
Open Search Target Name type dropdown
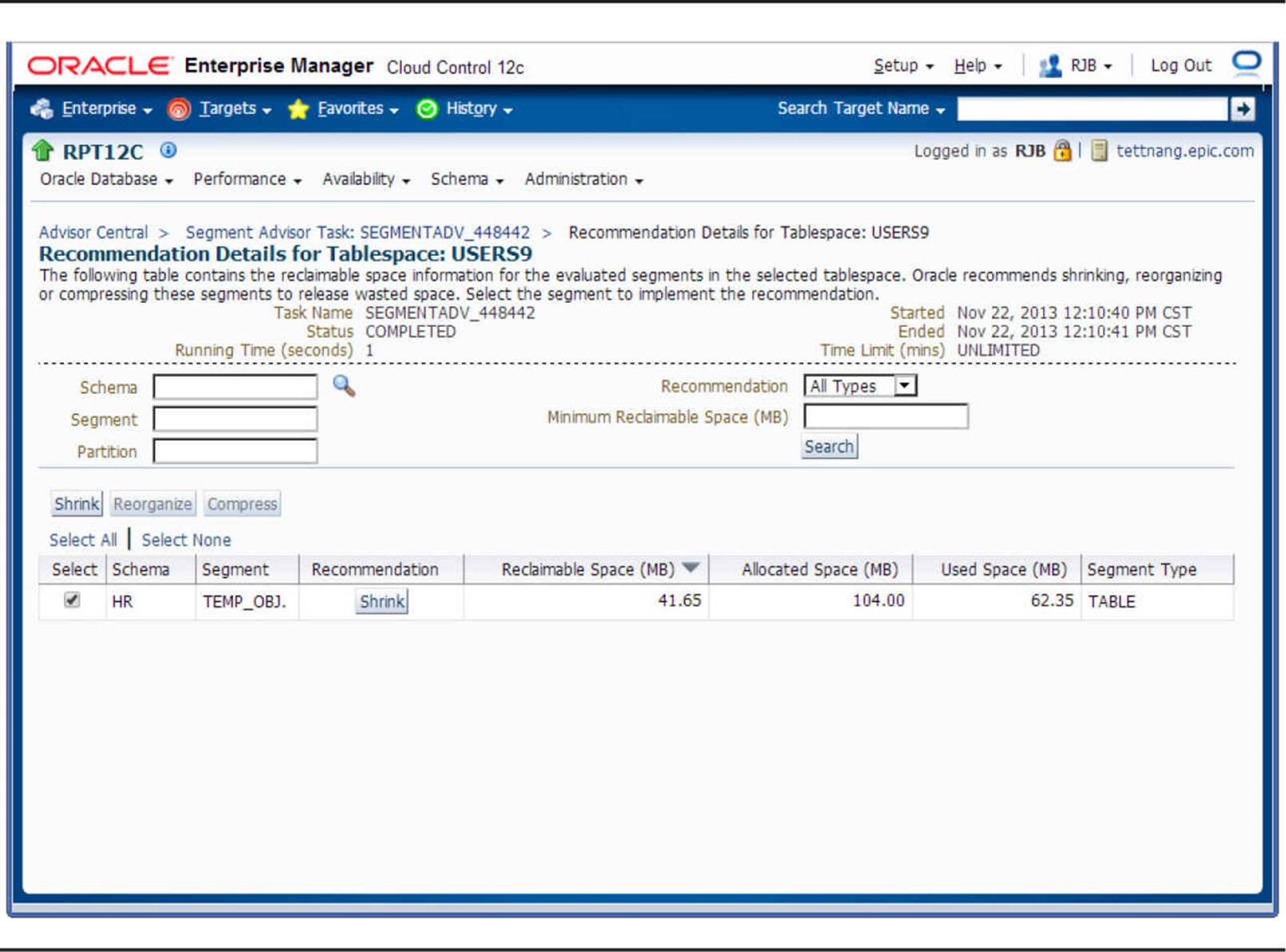861,109
